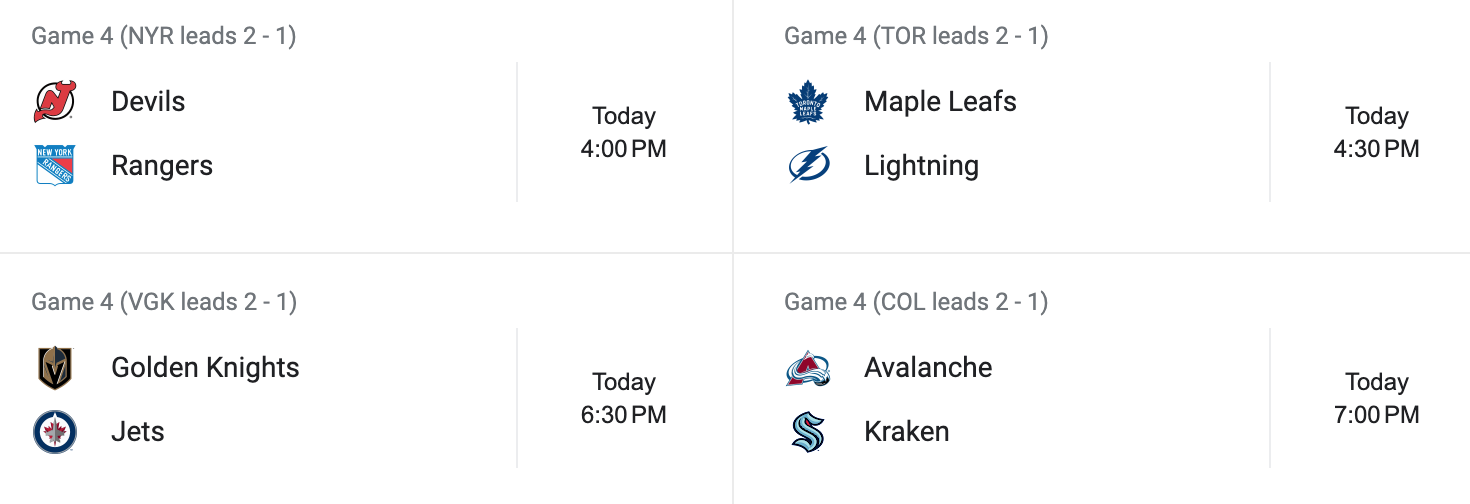The height and width of the screenshot is (504, 1470).
Task: Select the Vegas Golden Knights logo
Action: coord(54,368)
